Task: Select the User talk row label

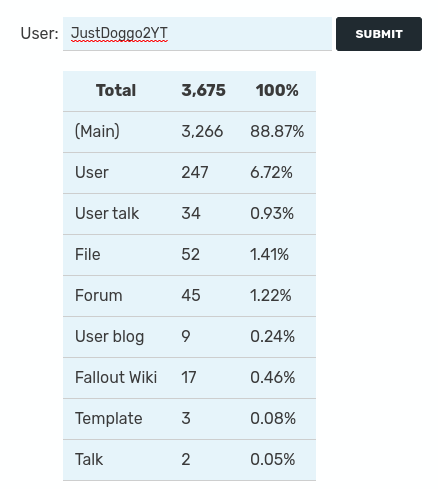Action: [x=107, y=213]
